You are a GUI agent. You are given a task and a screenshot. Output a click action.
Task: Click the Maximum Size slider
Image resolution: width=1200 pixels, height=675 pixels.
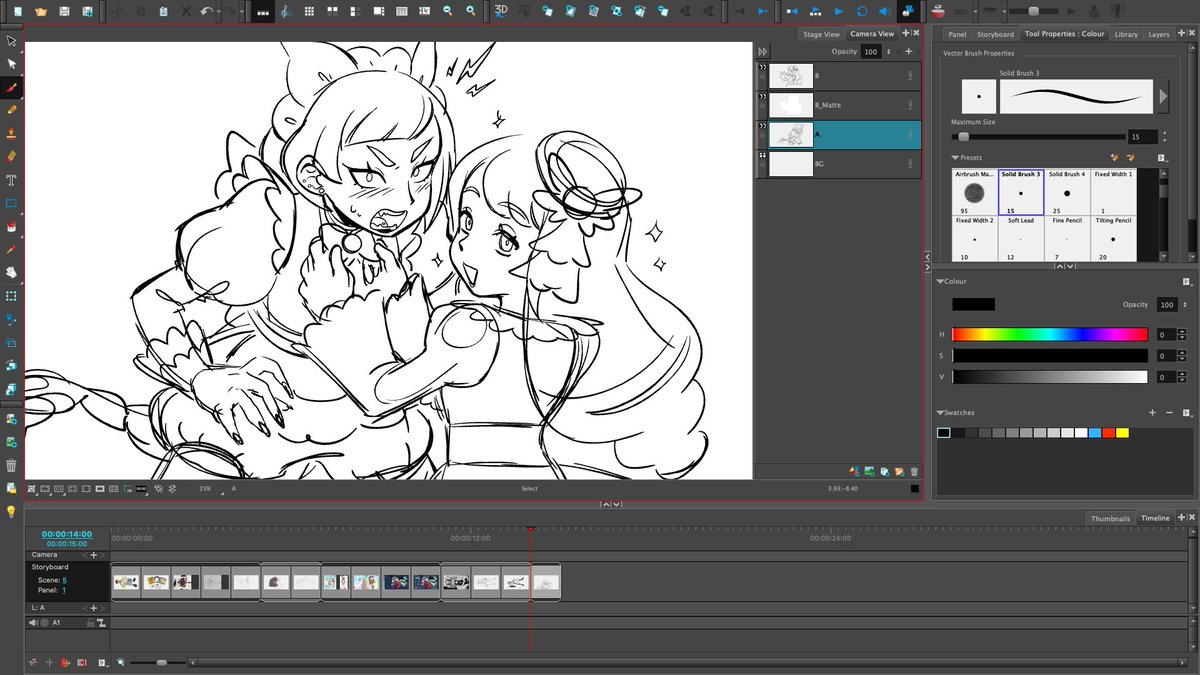tap(1038, 136)
